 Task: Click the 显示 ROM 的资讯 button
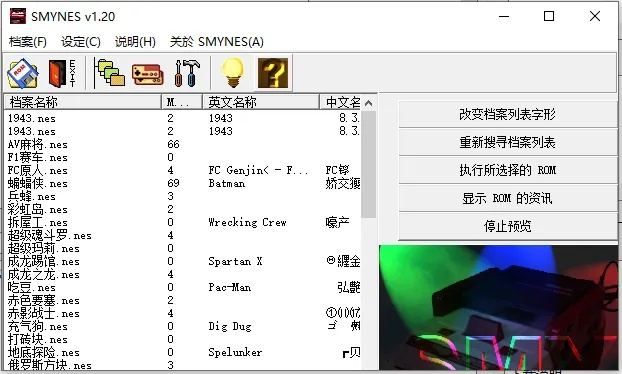pyautogui.click(x=507, y=198)
